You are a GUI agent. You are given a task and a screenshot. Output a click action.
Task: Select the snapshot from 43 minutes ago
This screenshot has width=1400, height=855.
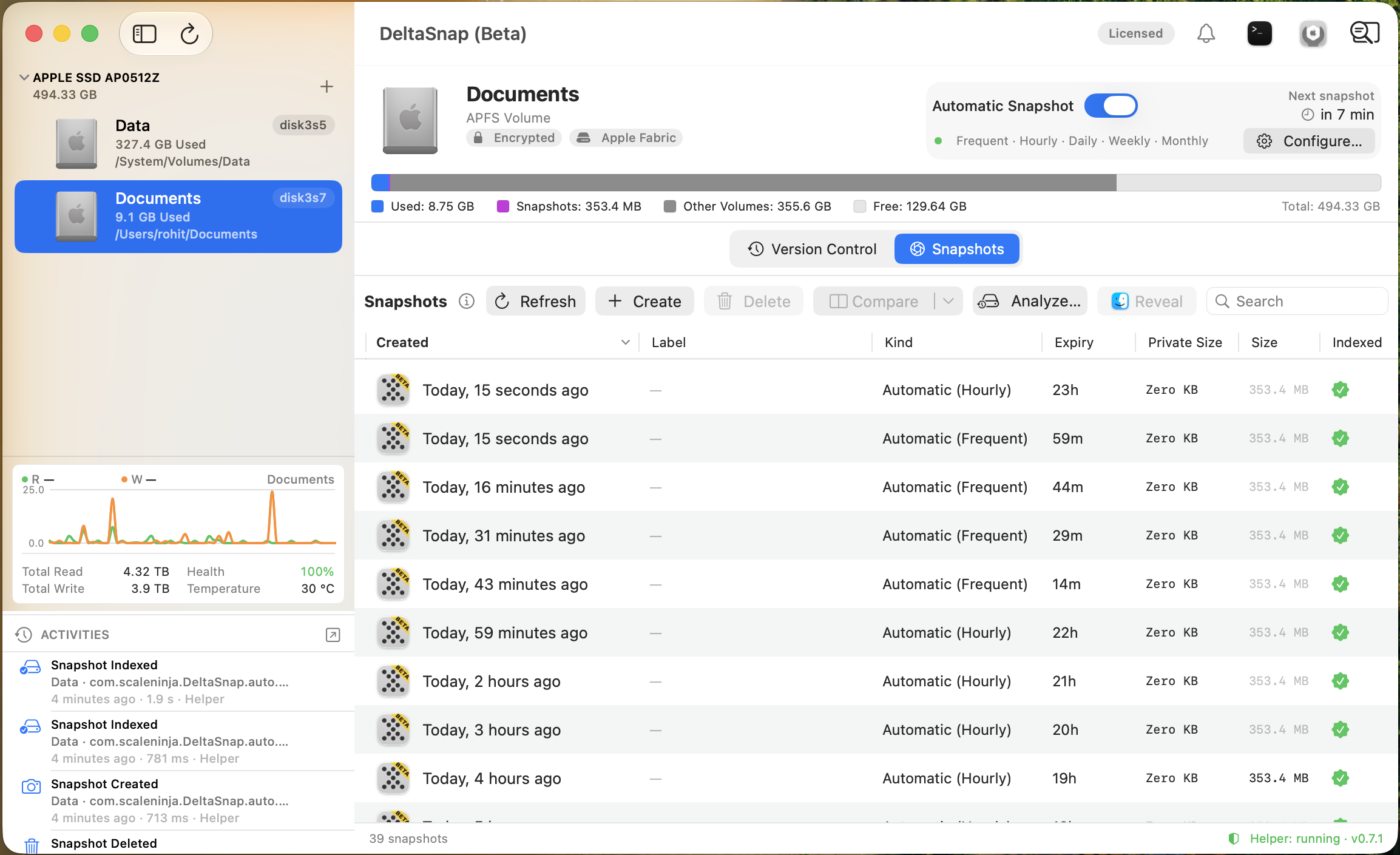pos(876,584)
